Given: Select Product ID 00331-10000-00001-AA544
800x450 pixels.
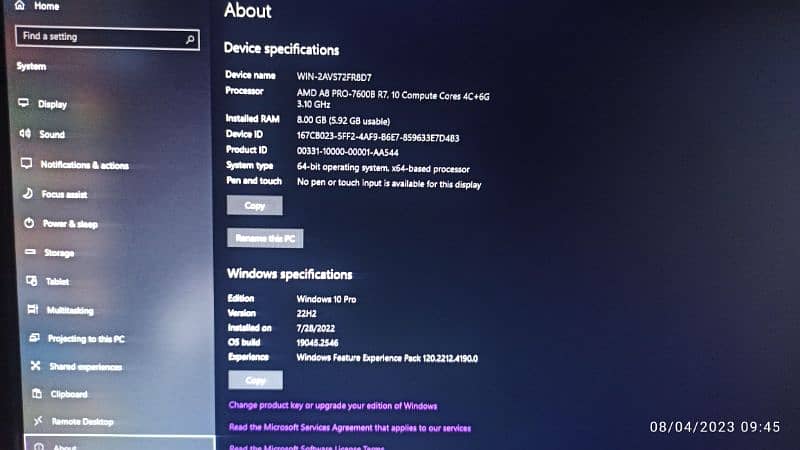Looking at the screenshot, I should pos(347,152).
